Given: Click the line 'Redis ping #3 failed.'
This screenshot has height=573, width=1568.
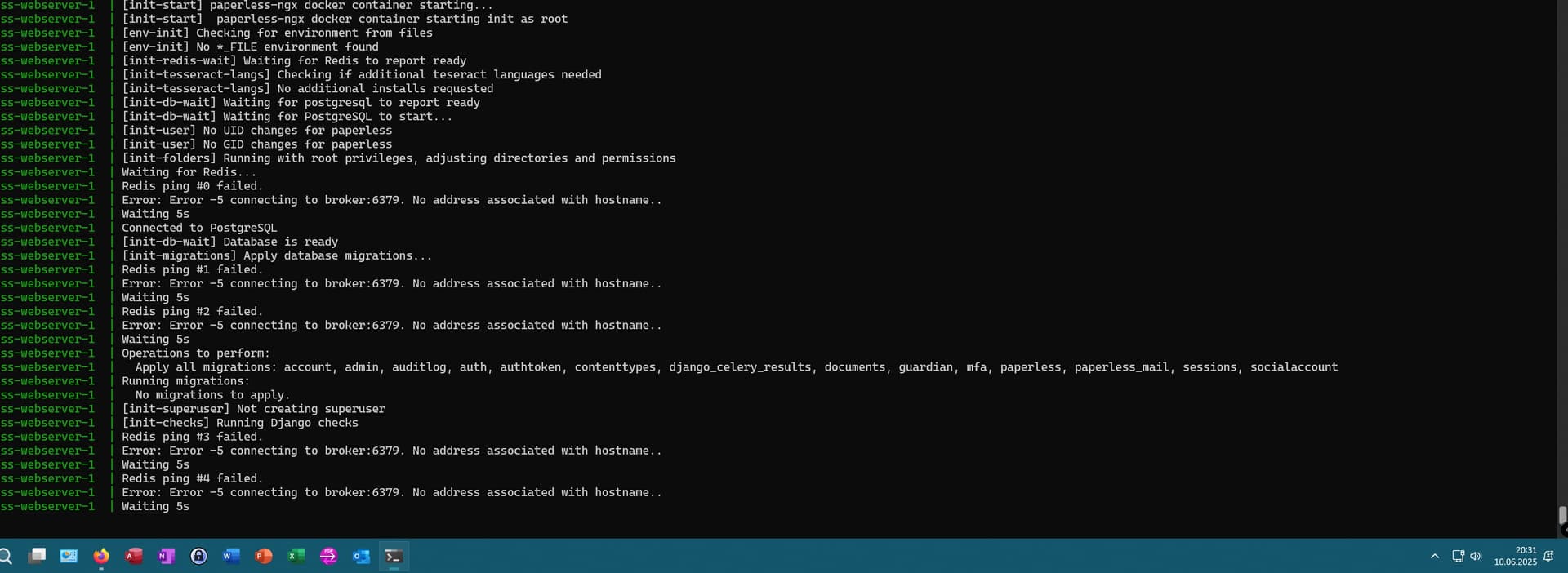Looking at the screenshot, I should (x=193, y=437).
